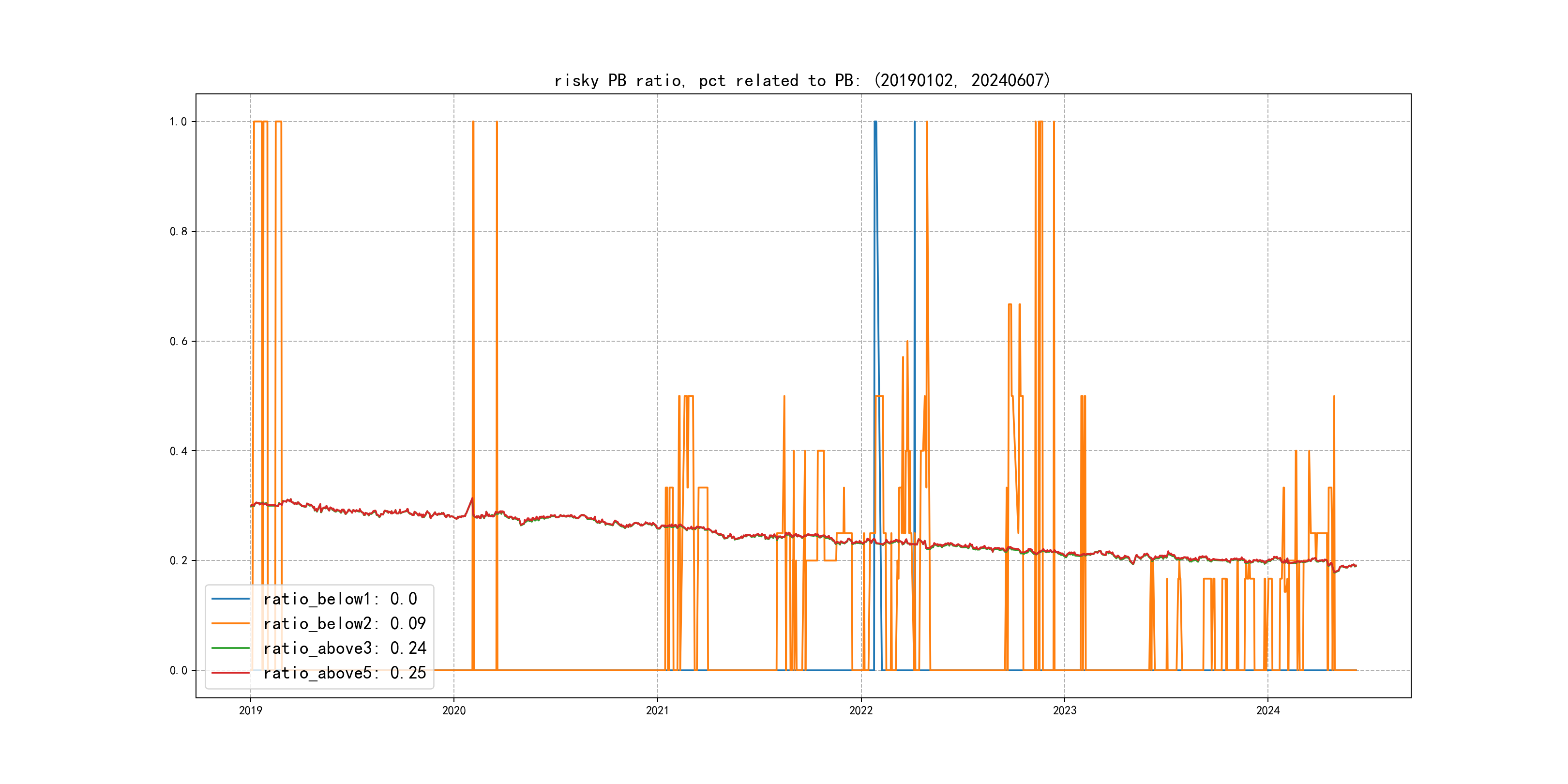Click the 0.8 y-axis tick label
This screenshot has height=784, width=1568.
(x=178, y=231)
